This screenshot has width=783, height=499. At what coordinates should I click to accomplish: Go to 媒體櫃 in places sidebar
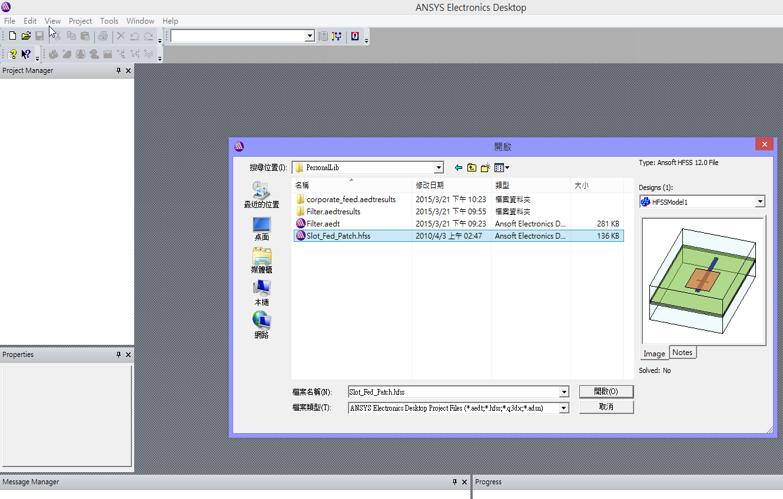(261, 261)
